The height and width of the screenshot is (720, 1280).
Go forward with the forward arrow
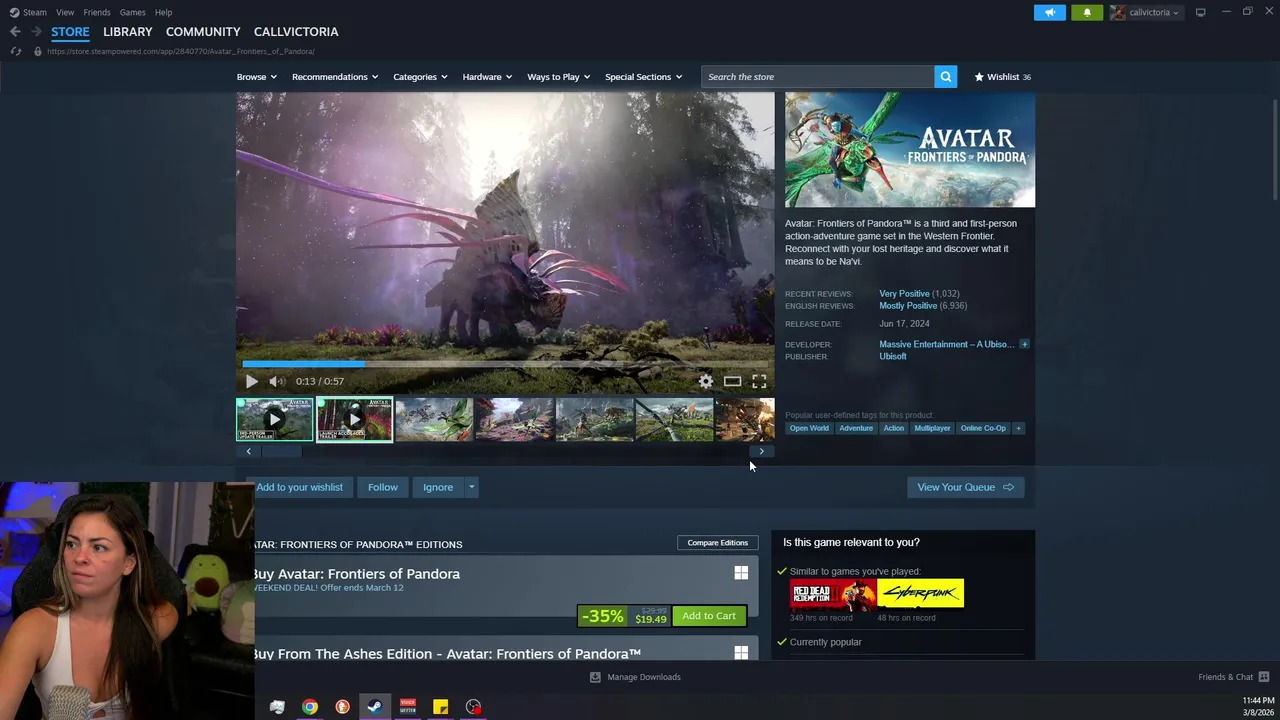pyautogui.click(x=36, y=32)
